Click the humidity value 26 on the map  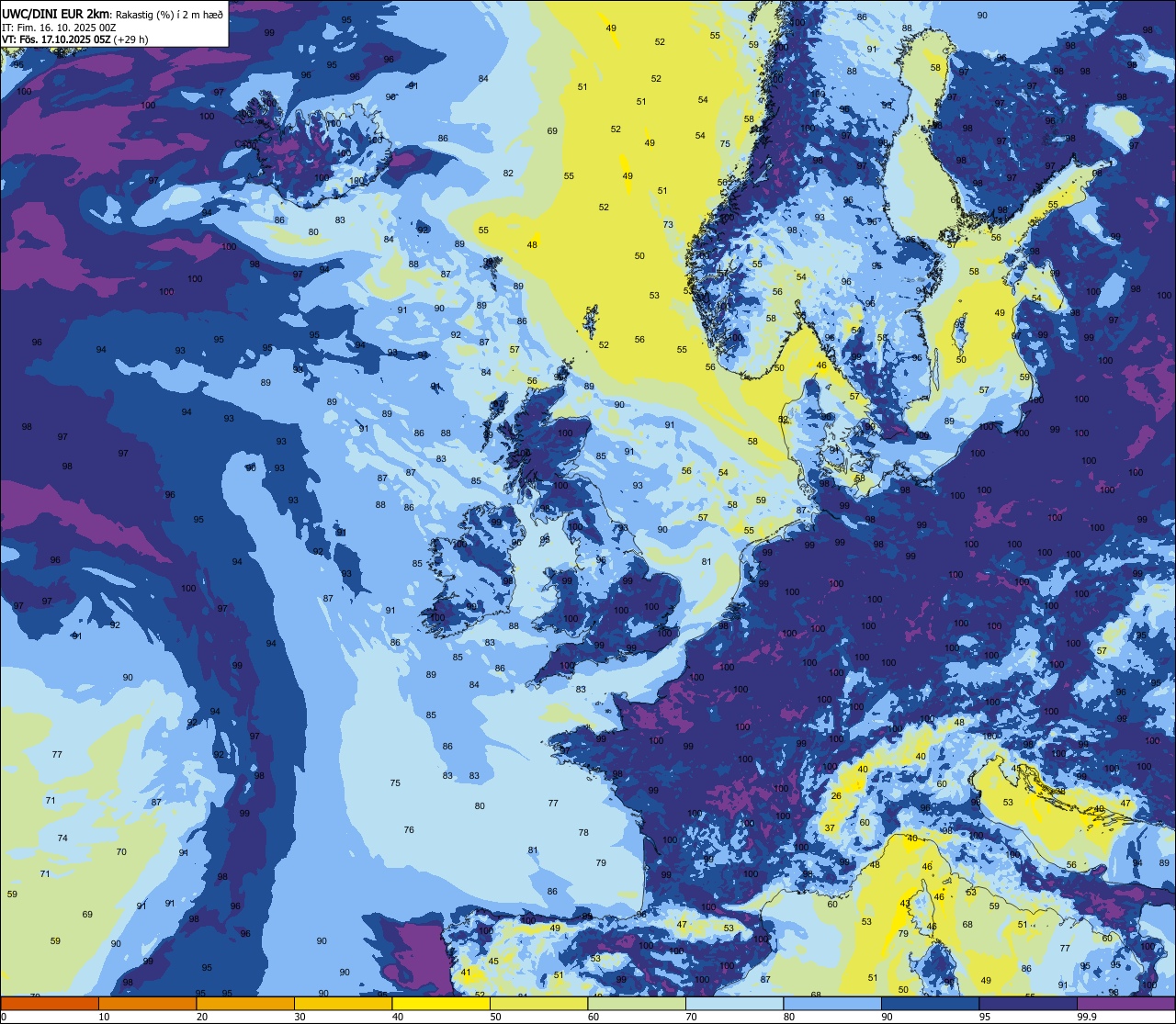coord(836,796)
